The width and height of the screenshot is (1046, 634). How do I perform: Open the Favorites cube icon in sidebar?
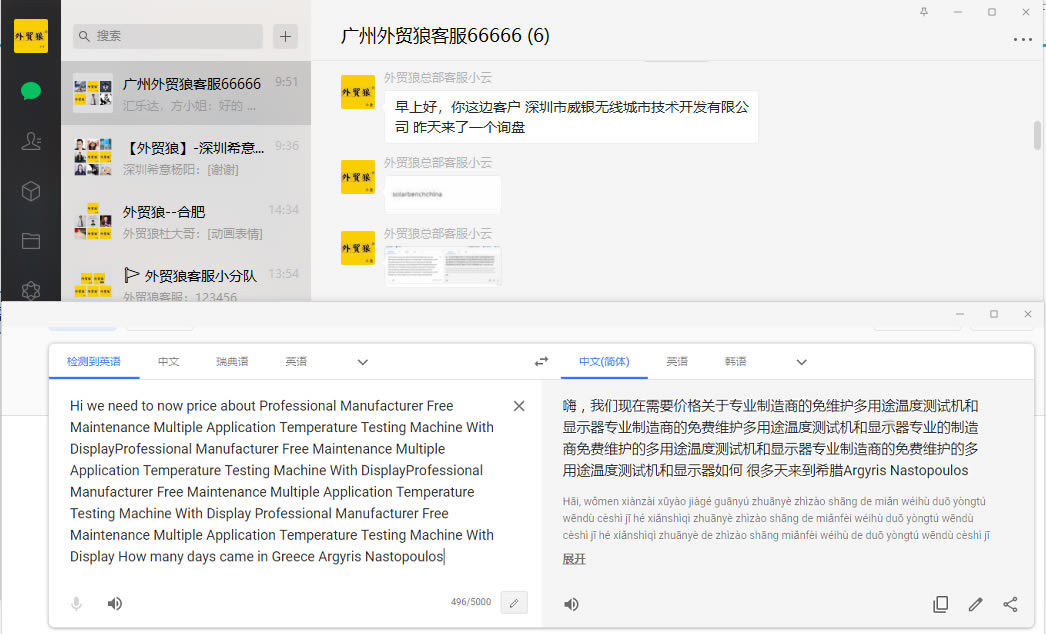point(31,191)
